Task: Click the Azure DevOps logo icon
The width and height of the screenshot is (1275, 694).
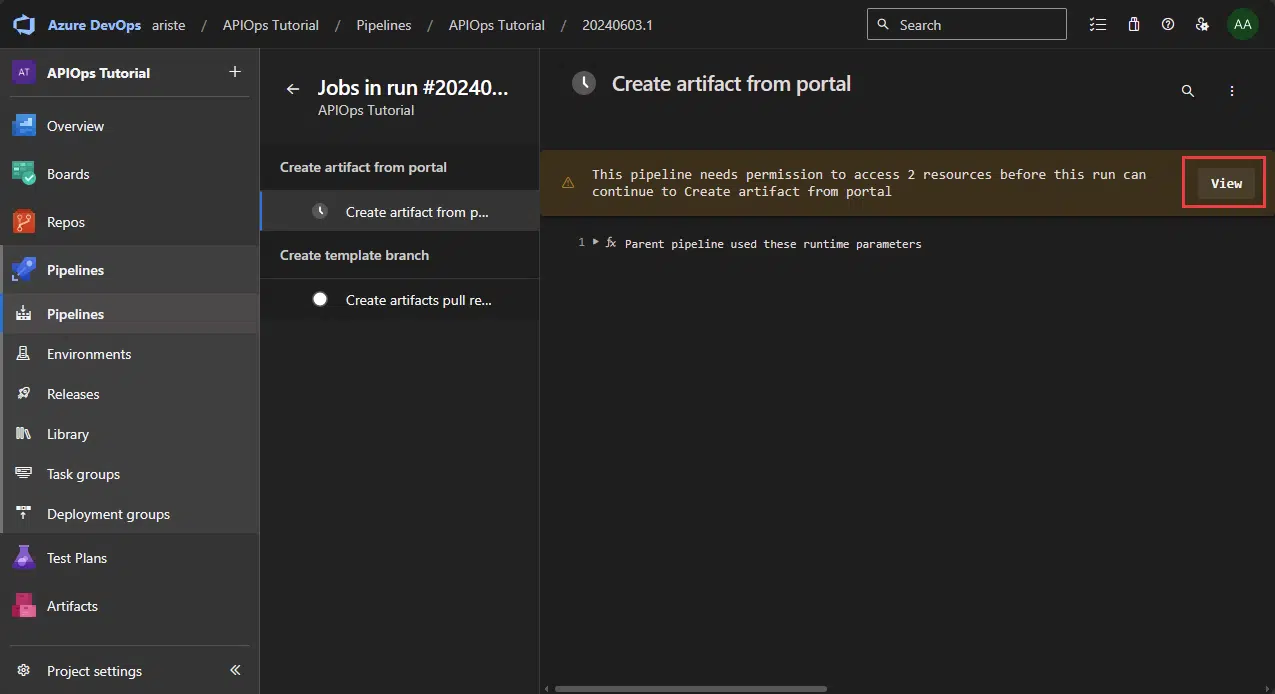Action: [26, 25]
